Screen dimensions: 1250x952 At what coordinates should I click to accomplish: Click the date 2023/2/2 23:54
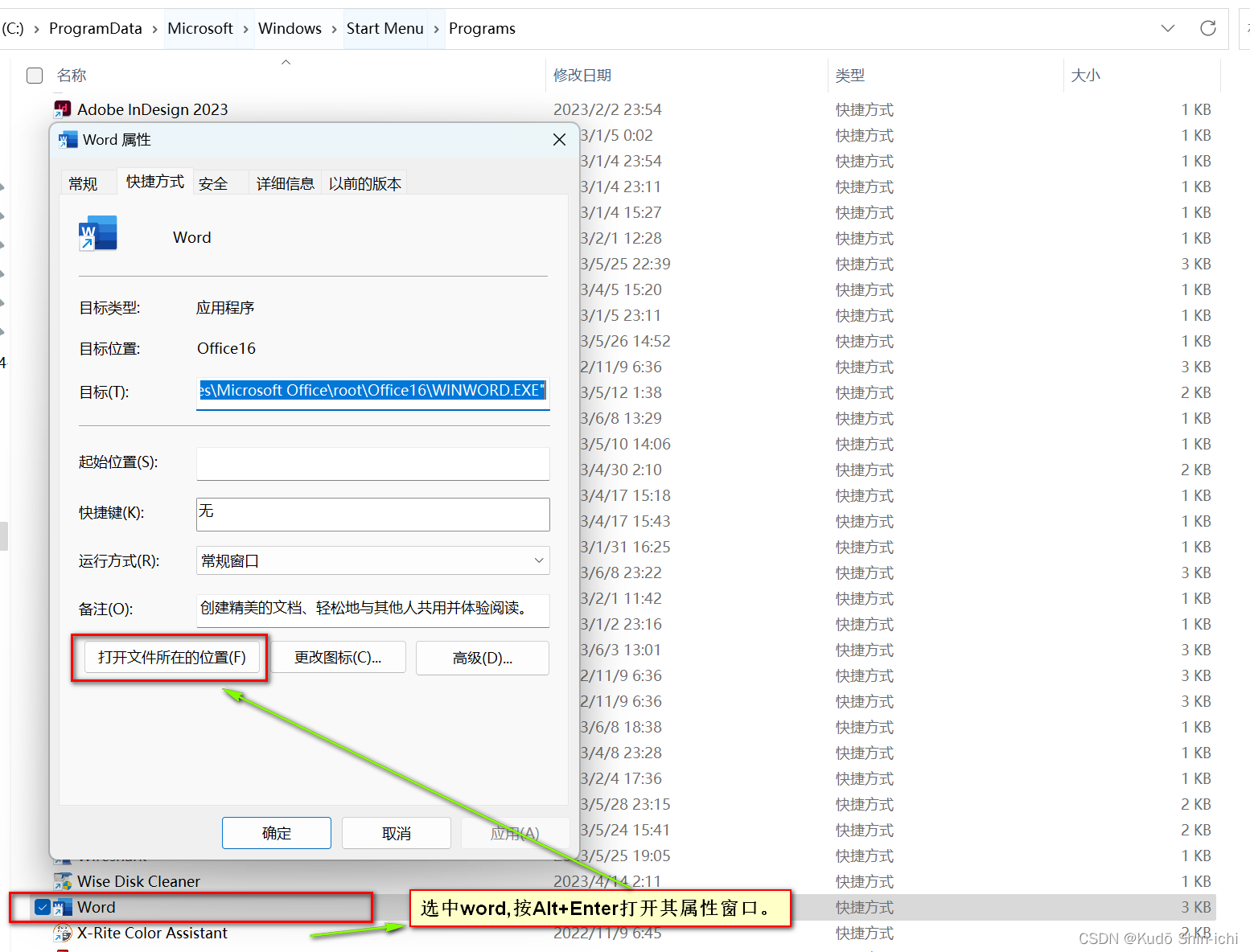pyautogui.click(x=607, y=109)
